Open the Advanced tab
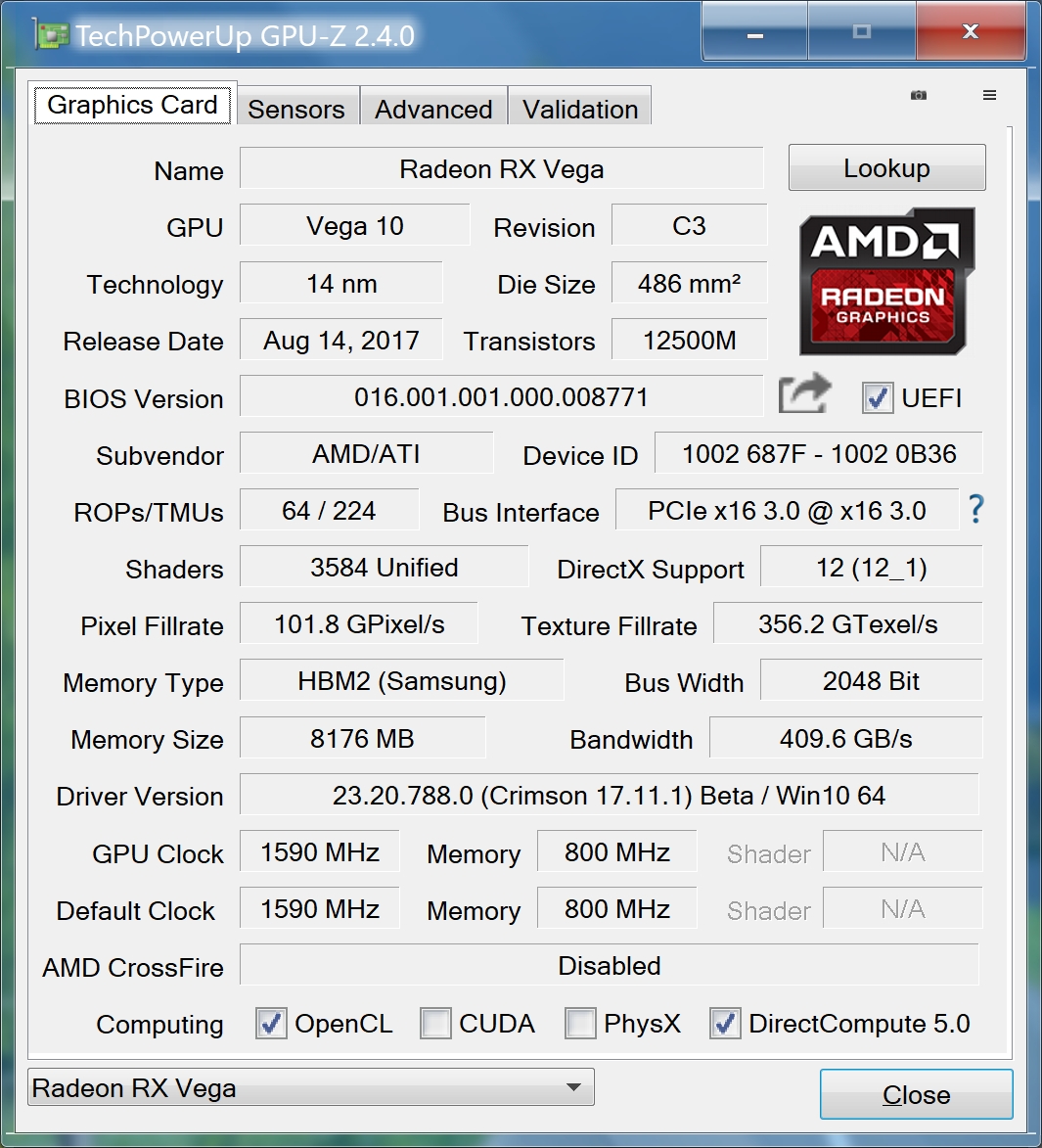This screenshot has height=1148, width=1042. click(433, 109)
